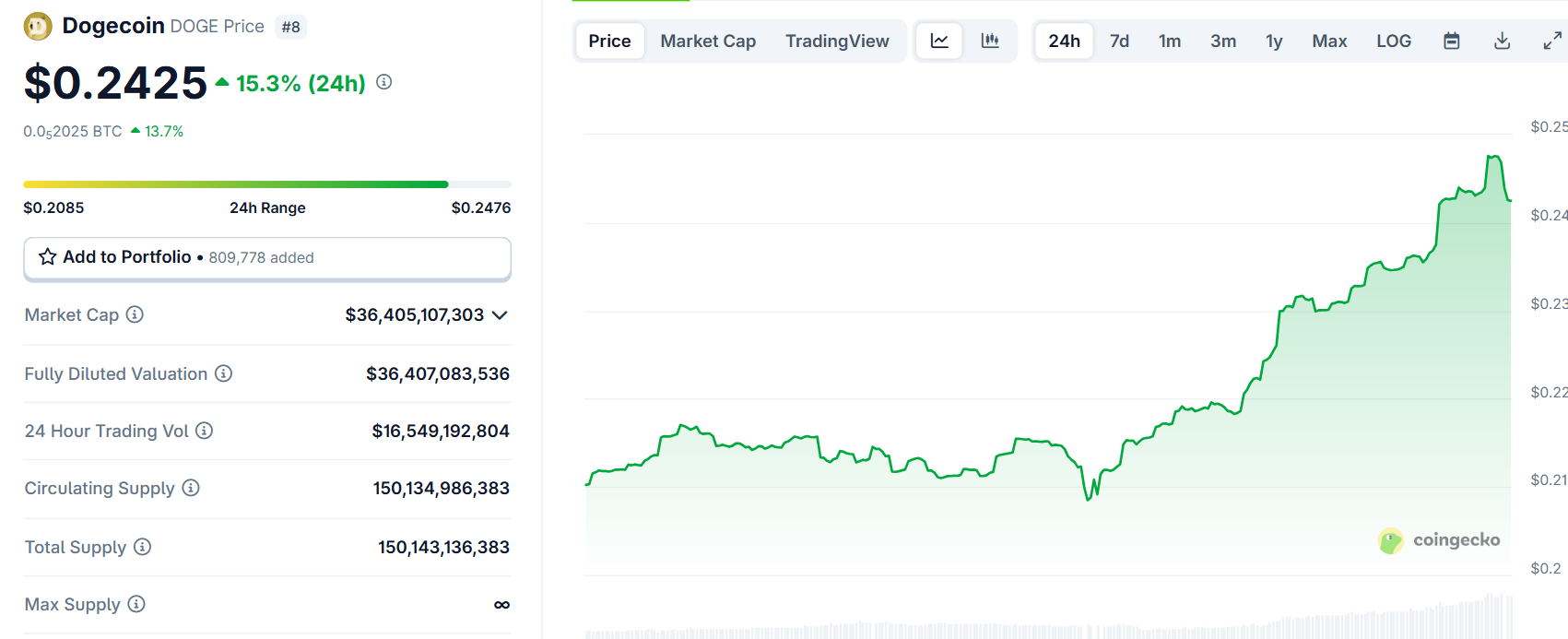Screen dimensions: 1568x639
Task: Select the 24h time range
Action: (x=1065, y=41)
